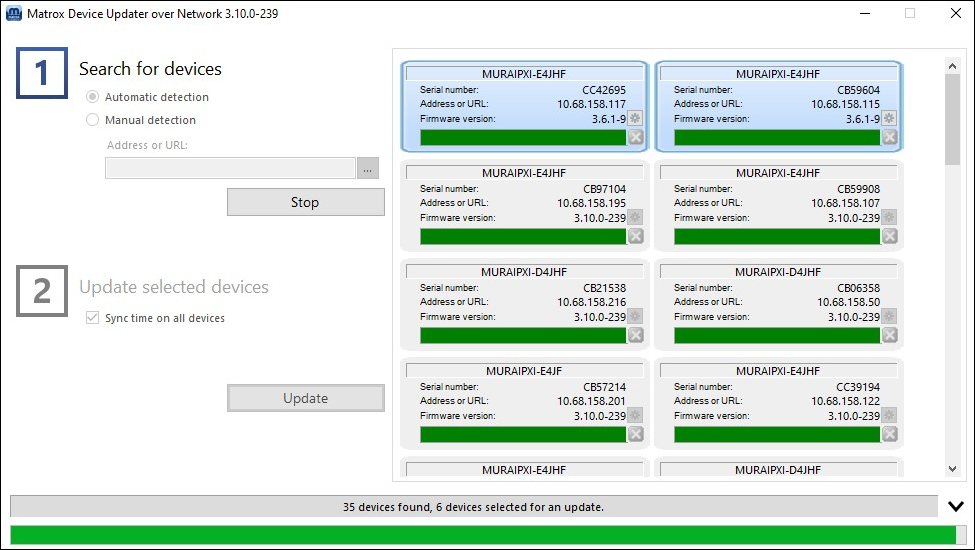Click the Address or URL input field
Screen dimensions: 975x550
tap(230, 169)
